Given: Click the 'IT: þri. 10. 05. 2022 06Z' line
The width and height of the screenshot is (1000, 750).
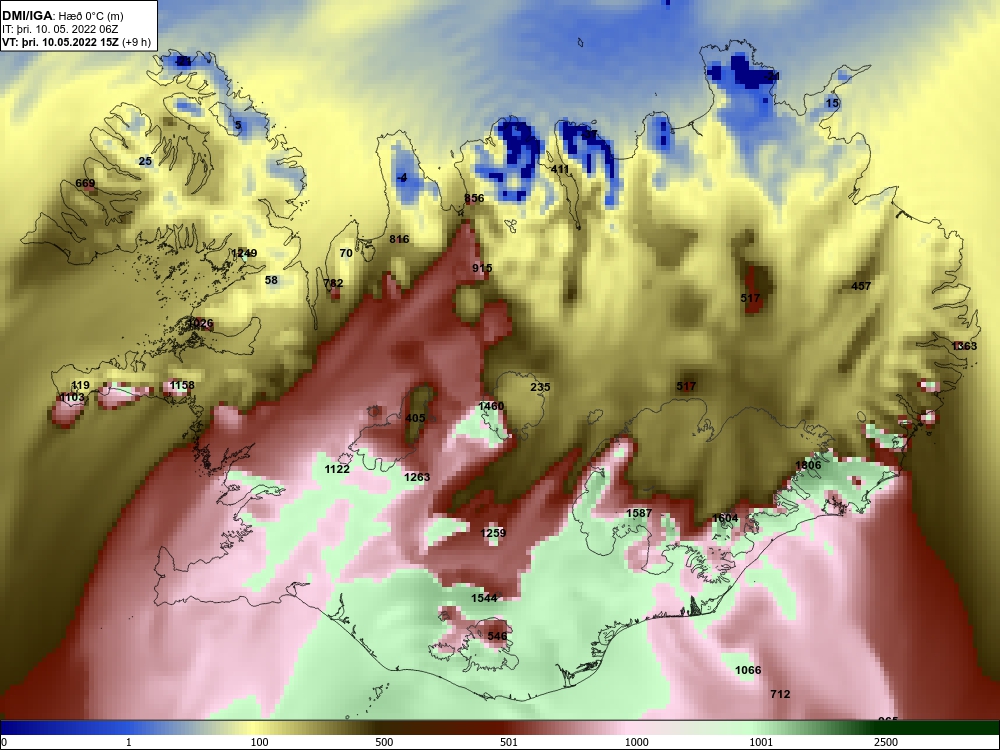Looking at the screenshot, I should pos(60,29).
